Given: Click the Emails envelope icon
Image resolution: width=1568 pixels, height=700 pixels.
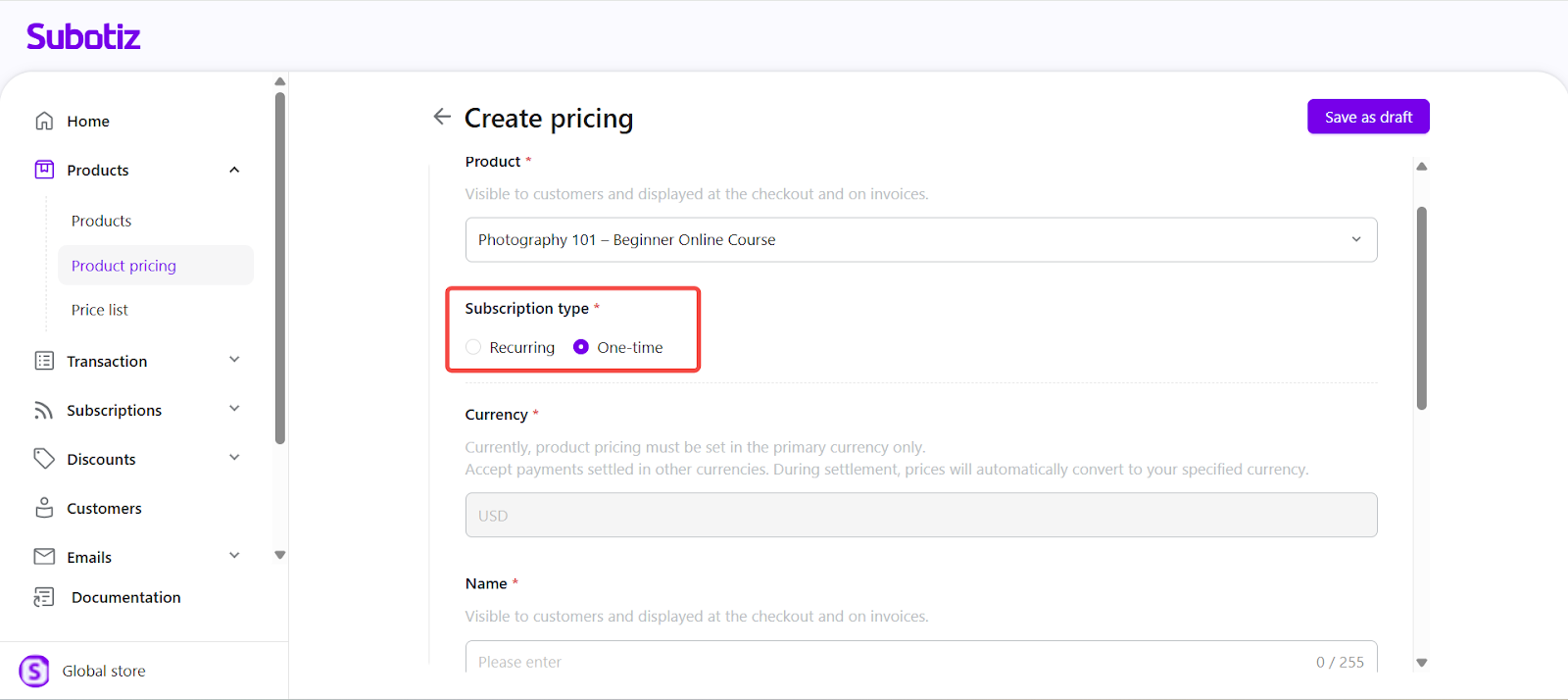Looking at the screenshot, I should click(44, 557).
